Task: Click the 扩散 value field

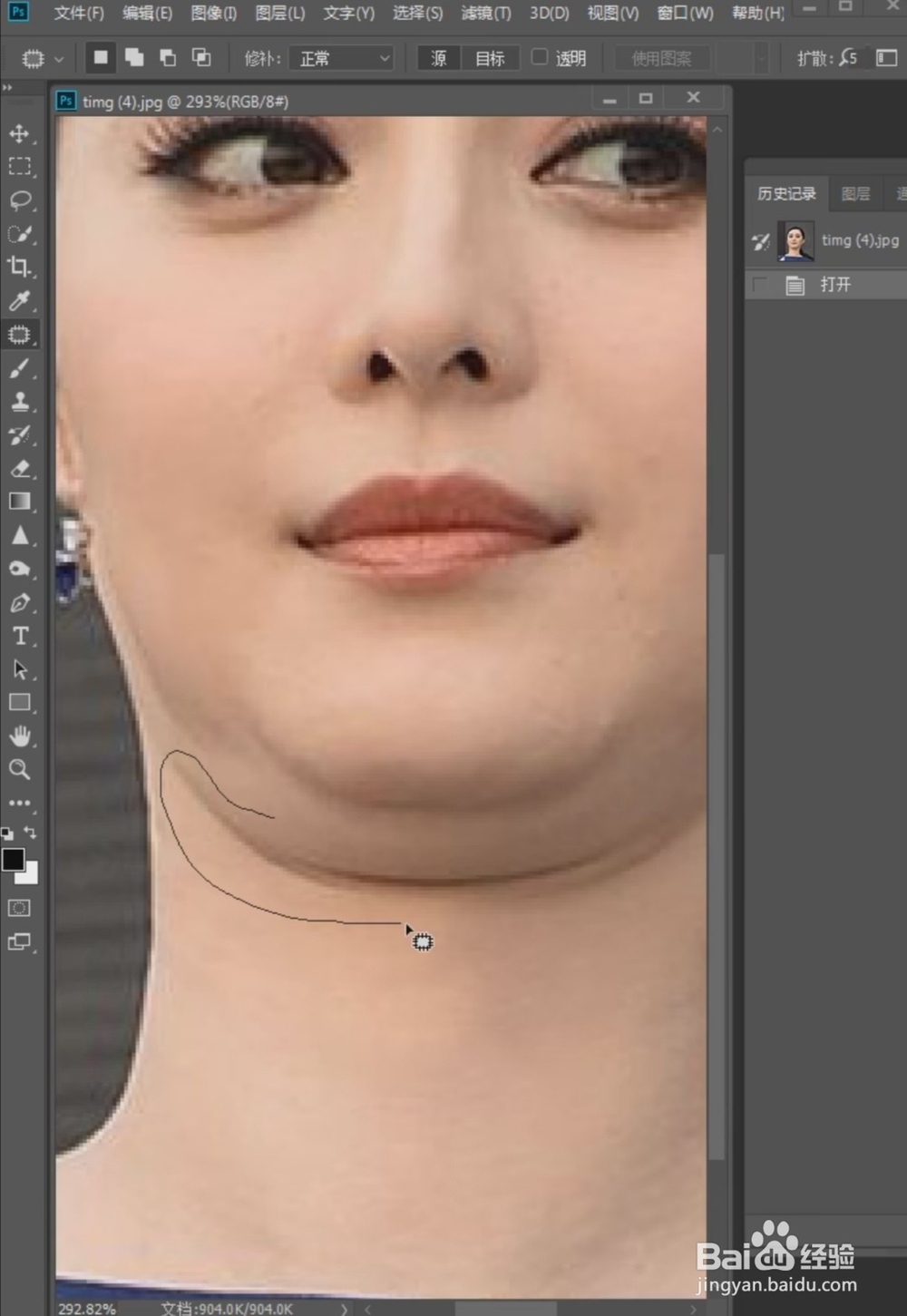Action: pyautogui.click(x=852, y=58)
